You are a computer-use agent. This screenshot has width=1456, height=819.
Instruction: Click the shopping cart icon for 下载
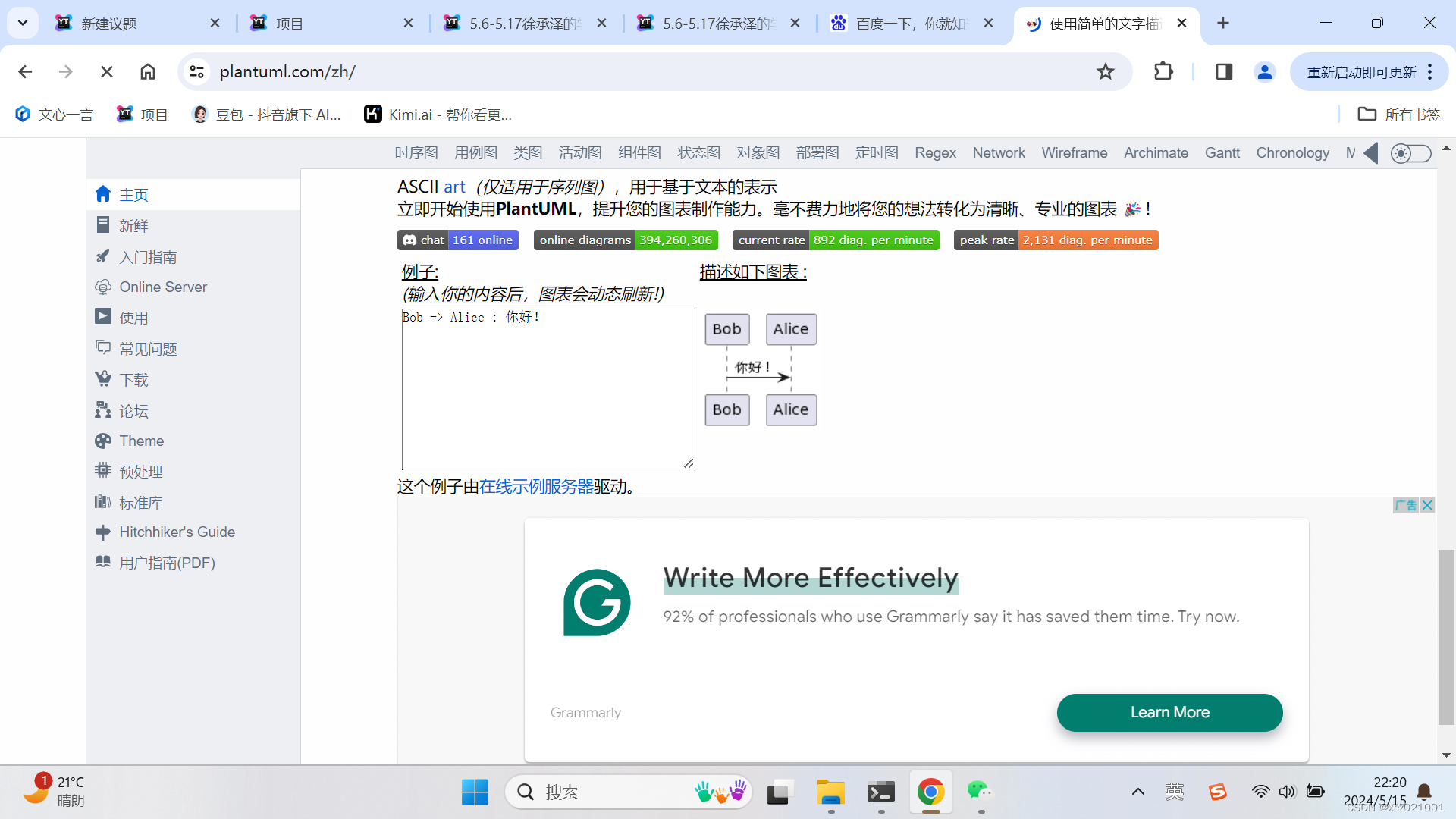(103, 379)
